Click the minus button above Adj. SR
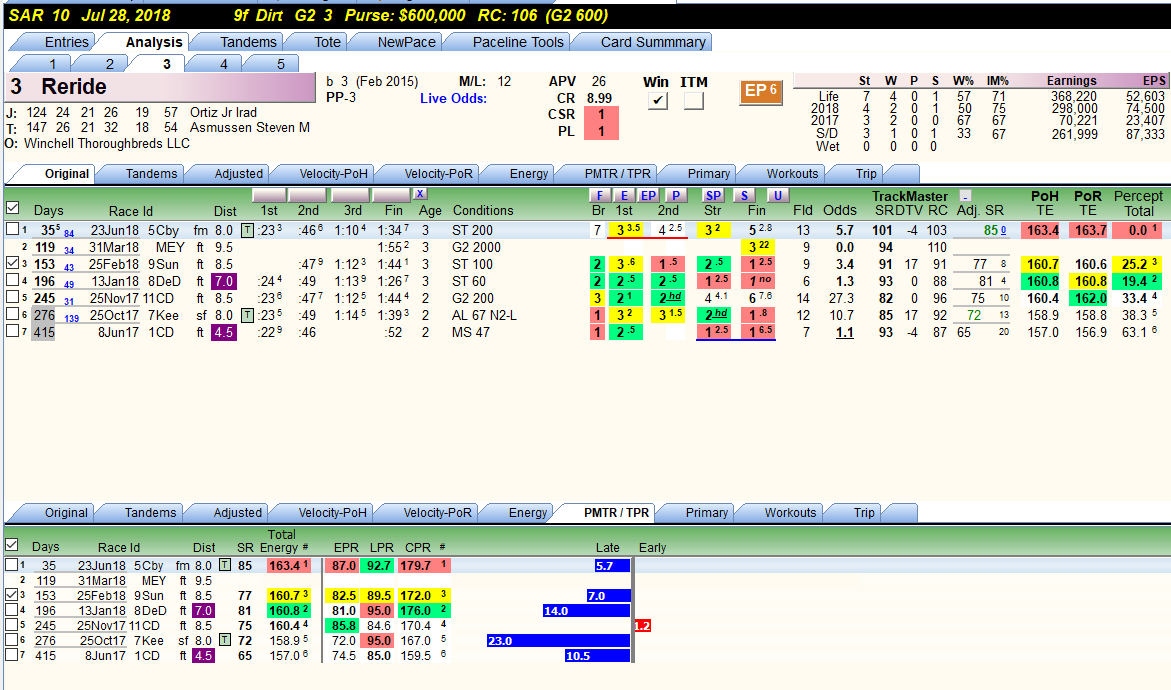1171x690 pixels. [965, 196]
